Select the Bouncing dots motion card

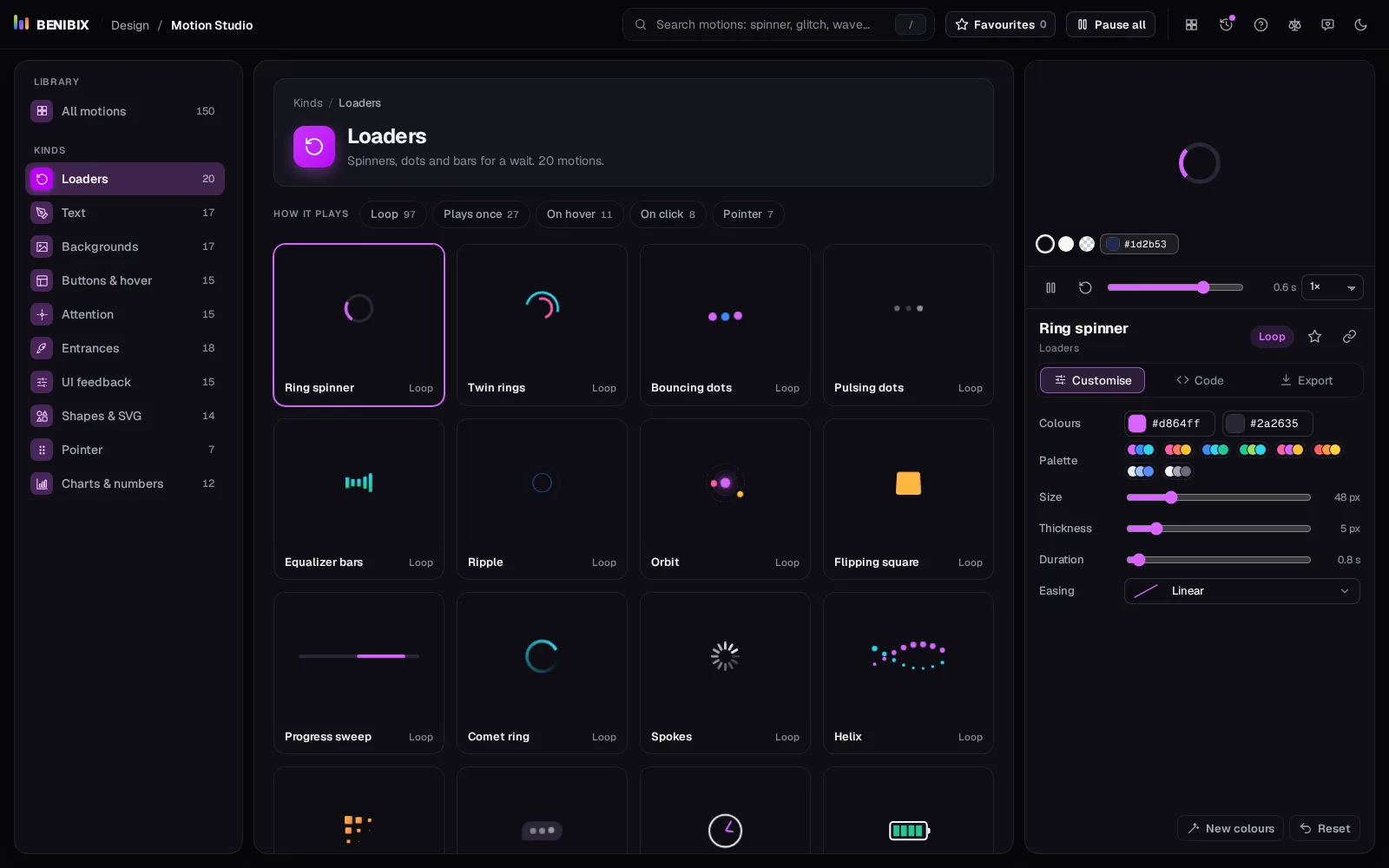pyautogui.click(x=725, y=325)
